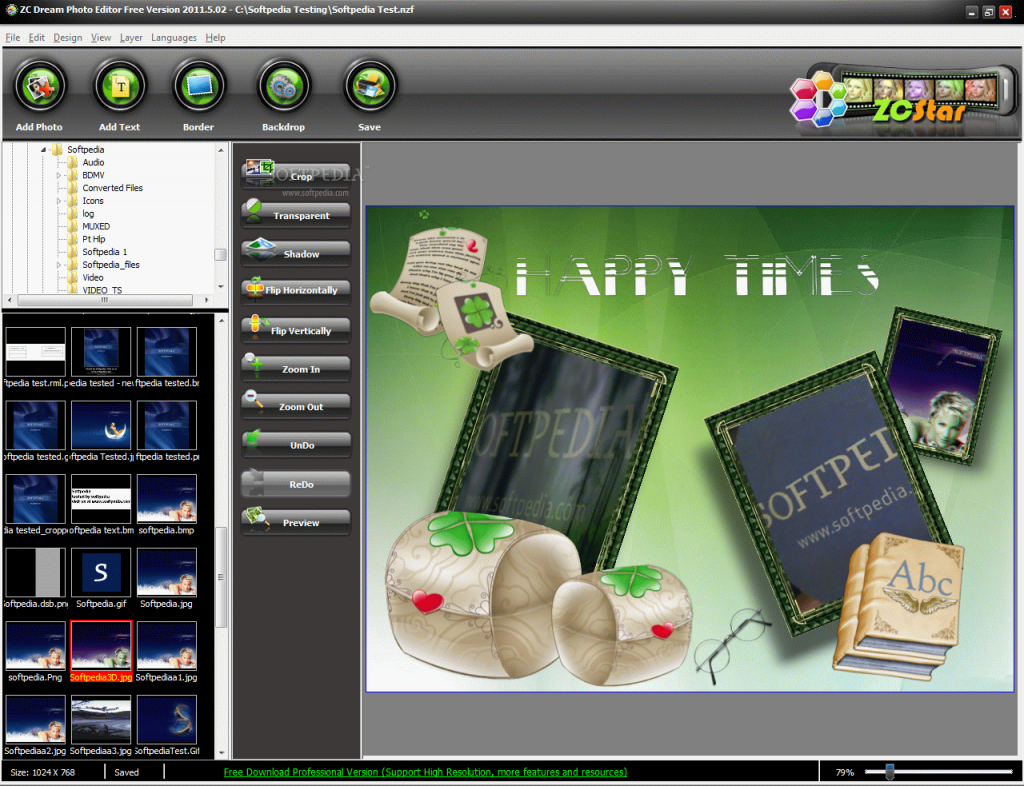Select softpedia.bmp thumbnail
Viewport: 1024px width, 786px height.
coord(167,505)
